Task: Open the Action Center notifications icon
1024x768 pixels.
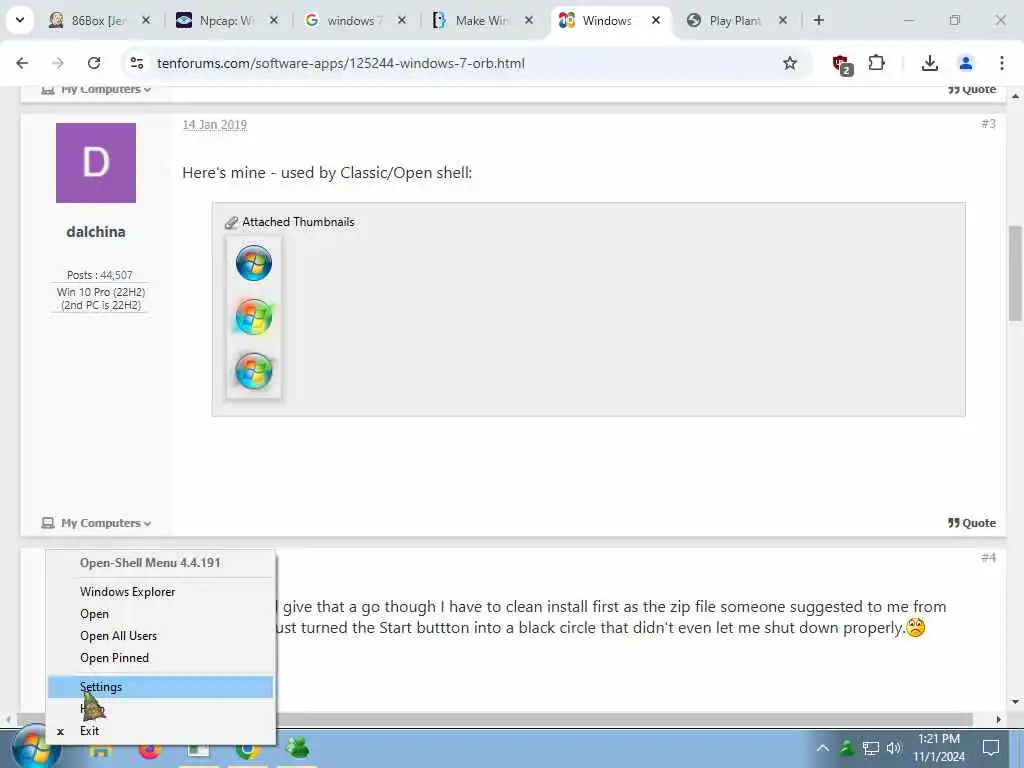Action: 991,748
